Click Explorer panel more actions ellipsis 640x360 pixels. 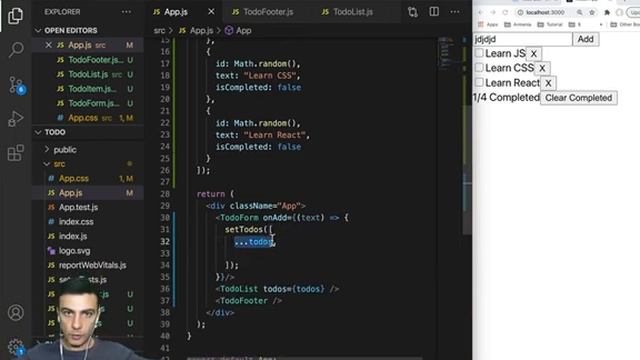click(x=127, y=12)
